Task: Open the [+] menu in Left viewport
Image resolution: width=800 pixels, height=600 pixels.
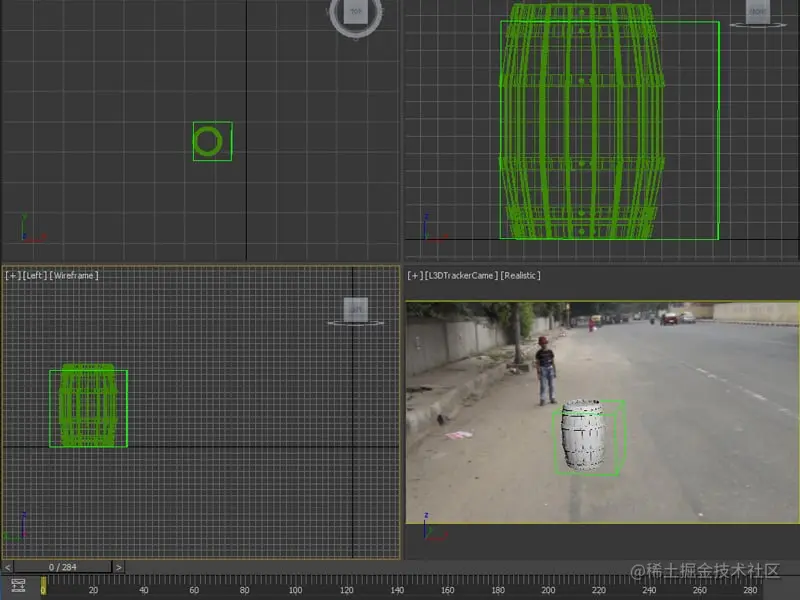Action: coord(12,276)
